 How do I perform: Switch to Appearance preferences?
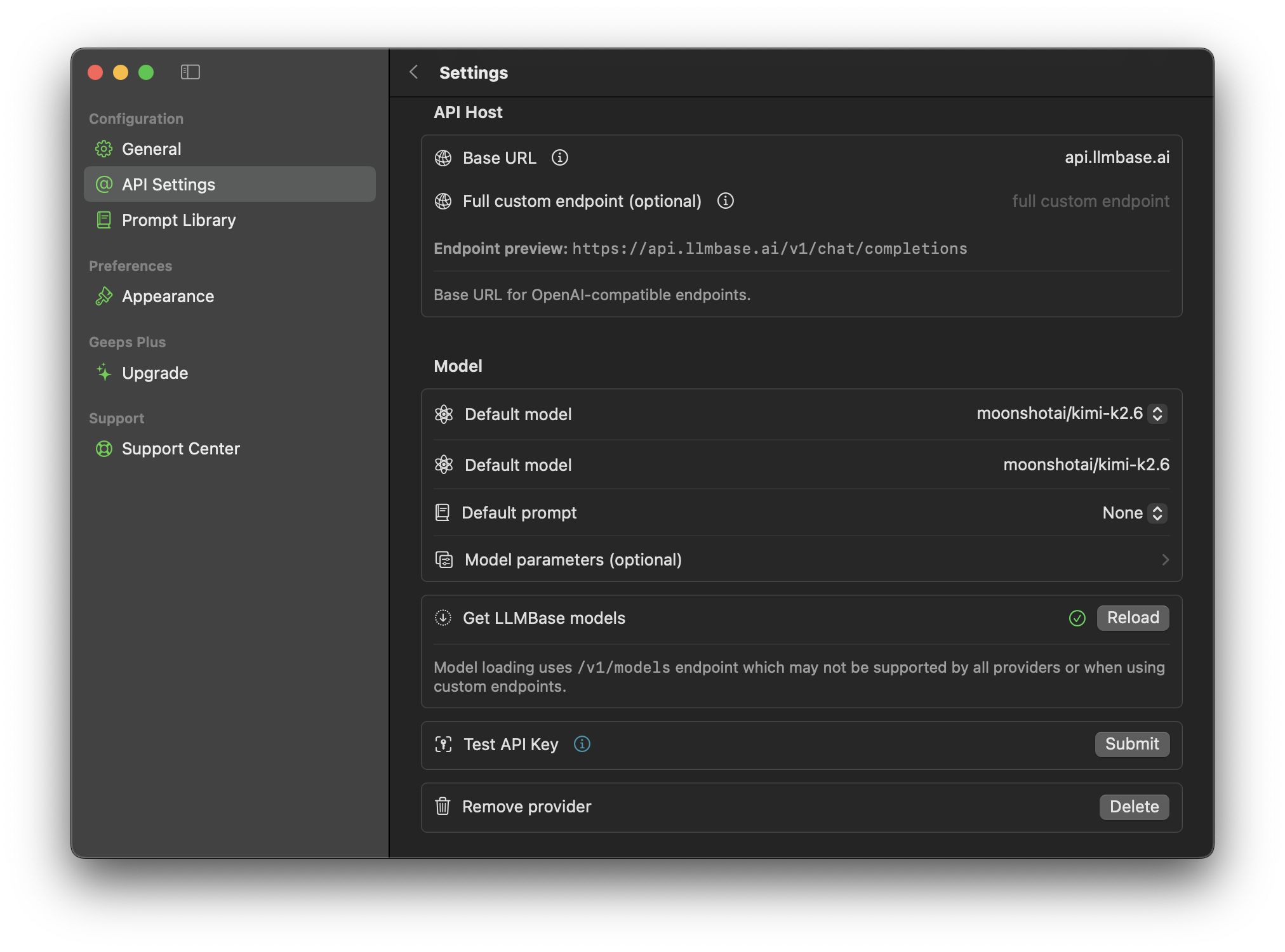click(x=230, y=296)
